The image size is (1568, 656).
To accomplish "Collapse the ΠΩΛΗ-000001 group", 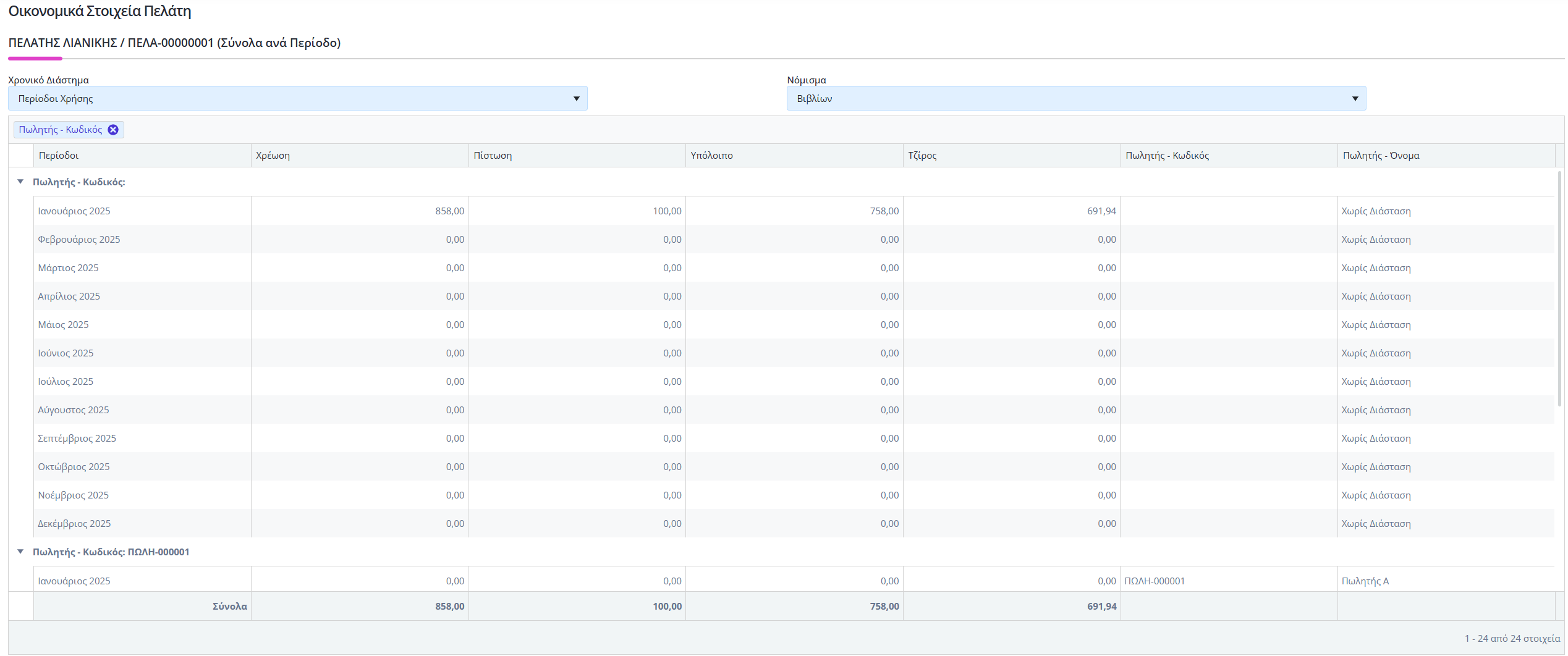I will (20, 552).
